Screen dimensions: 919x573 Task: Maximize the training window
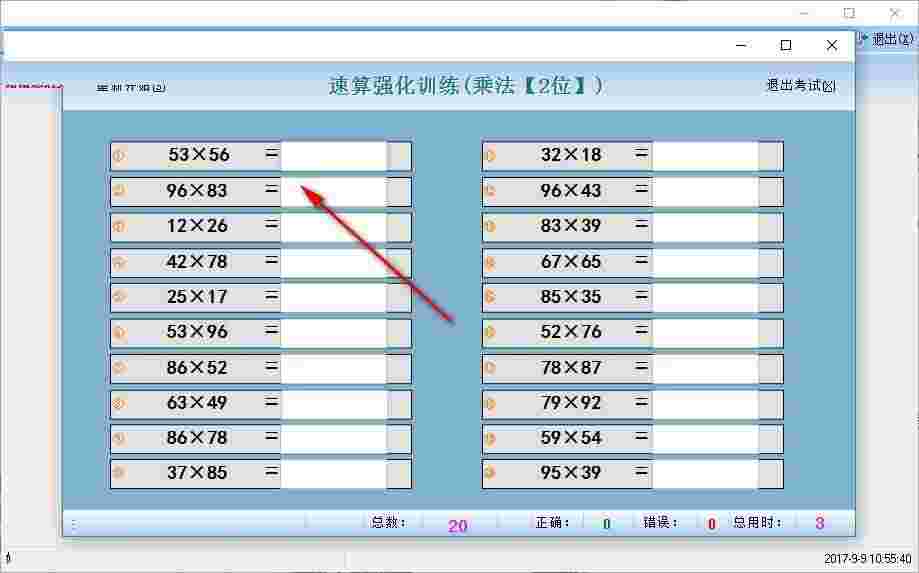786,45
